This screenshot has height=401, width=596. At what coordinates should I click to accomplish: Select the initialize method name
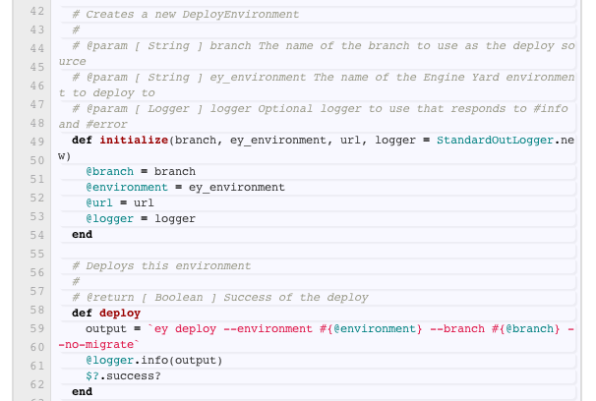click(134, 140)
